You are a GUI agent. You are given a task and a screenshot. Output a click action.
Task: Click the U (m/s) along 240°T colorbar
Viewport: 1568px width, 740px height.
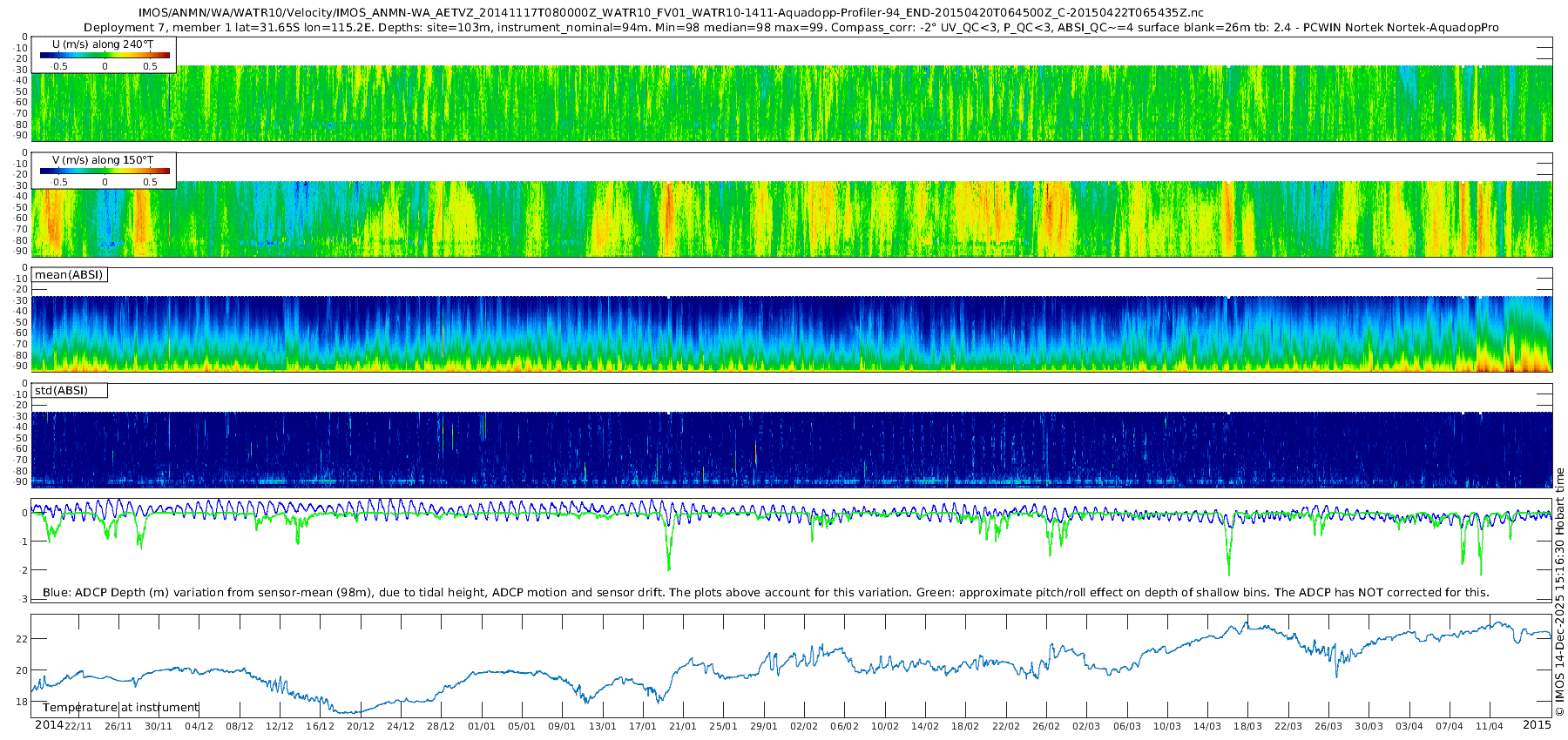coord(105,56)
